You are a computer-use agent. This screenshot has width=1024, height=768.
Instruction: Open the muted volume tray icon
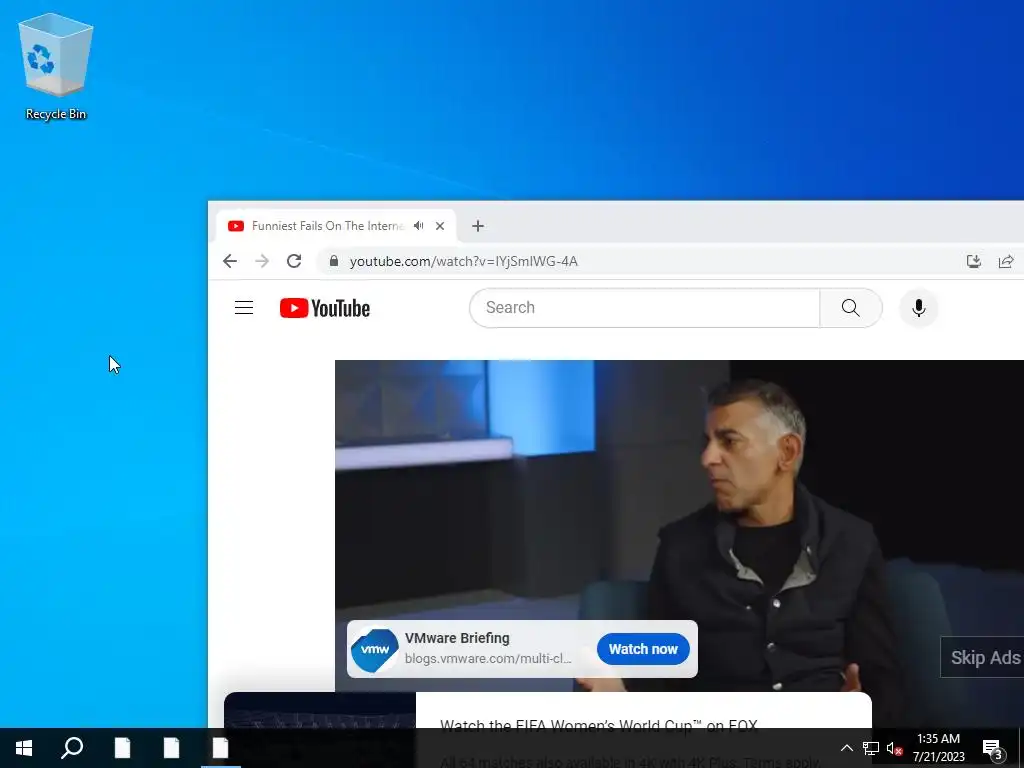894,749
